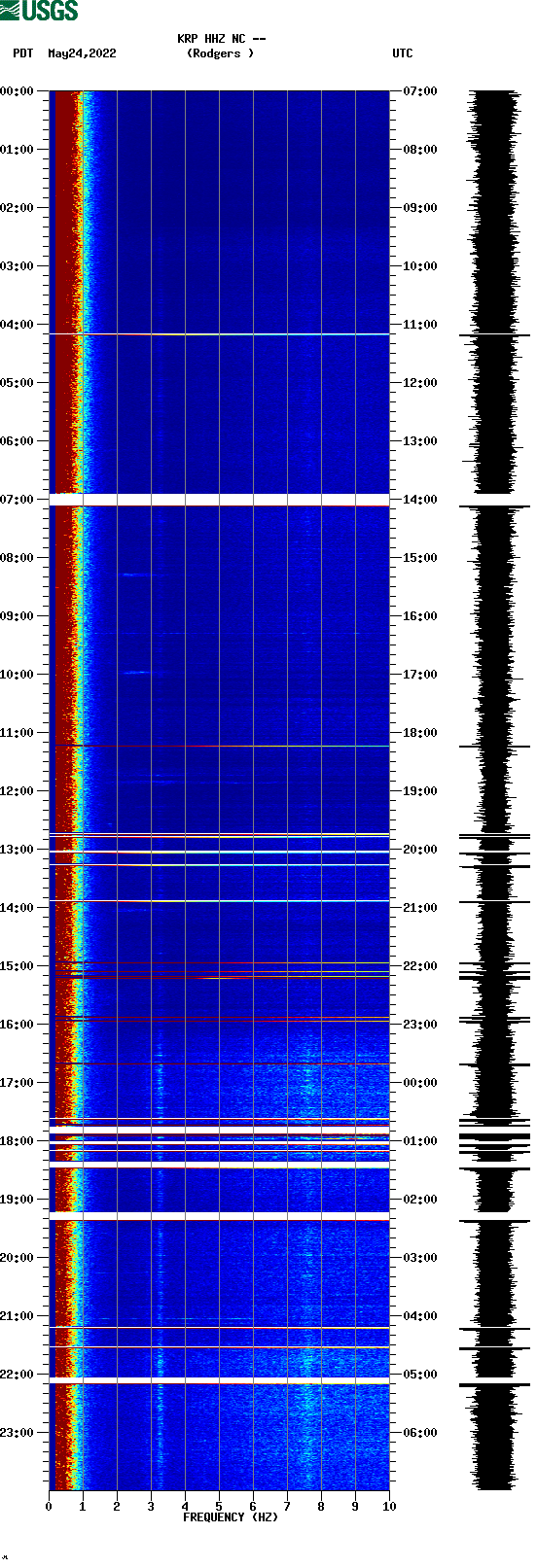Click the PDT time label 21:00
Image resolution: width=537 pixels, height=1568 pixels.
point(17,1316)
